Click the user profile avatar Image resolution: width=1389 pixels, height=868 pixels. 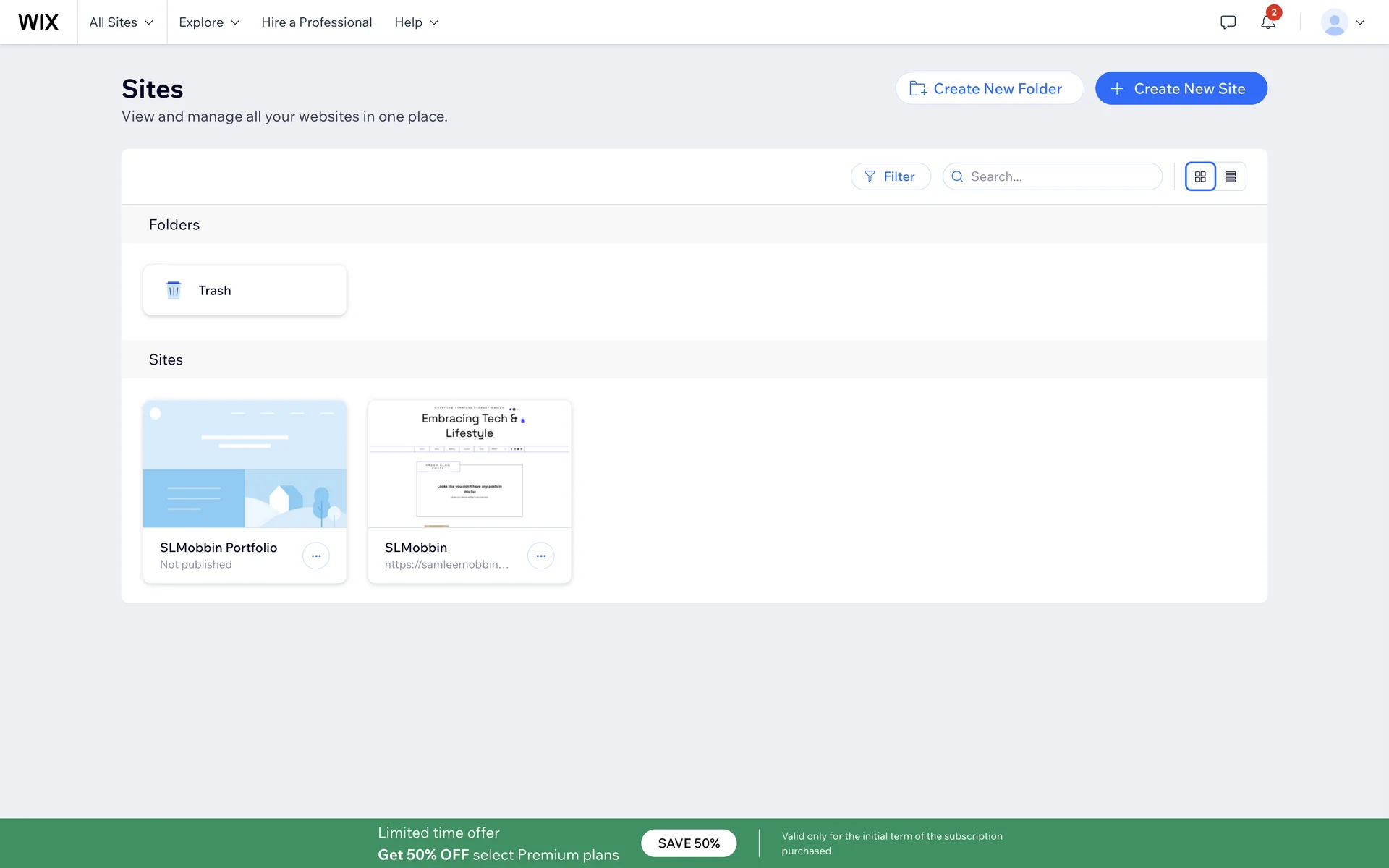point(1333,22)
